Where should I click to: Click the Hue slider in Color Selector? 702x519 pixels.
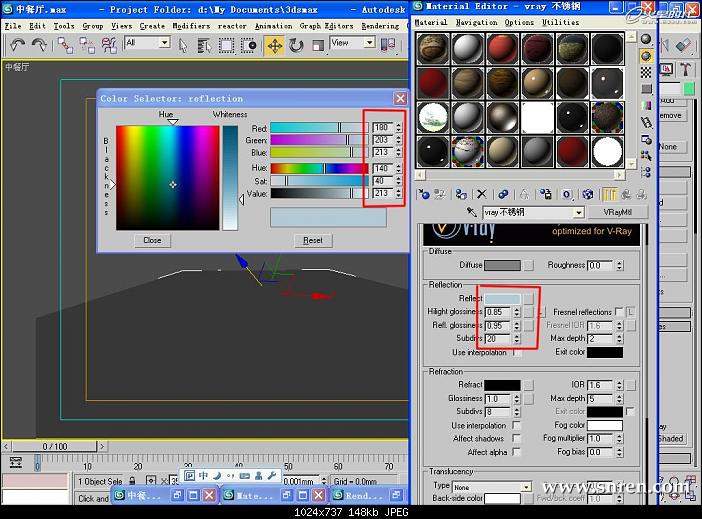pos(319,168)
